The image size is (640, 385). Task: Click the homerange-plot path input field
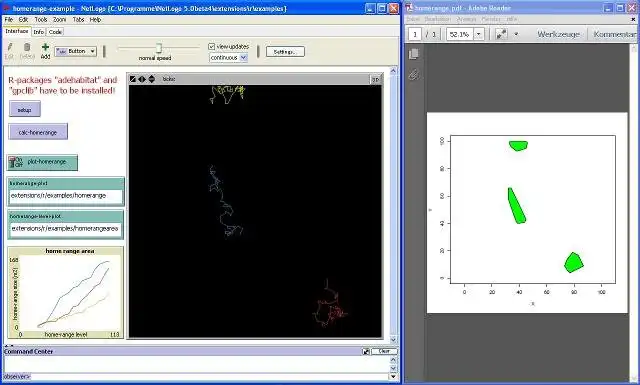[x=65, y=196]
